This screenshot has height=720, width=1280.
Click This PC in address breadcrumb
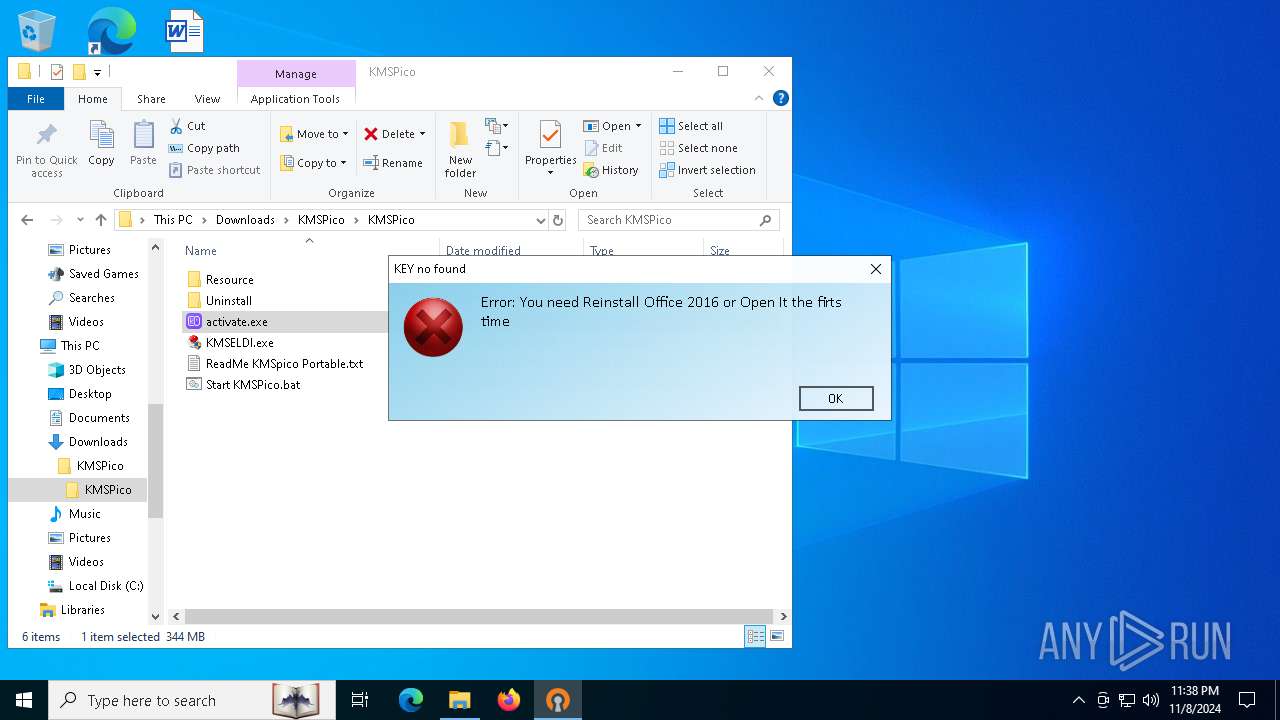pyautogui.click(x=173, y=220)
